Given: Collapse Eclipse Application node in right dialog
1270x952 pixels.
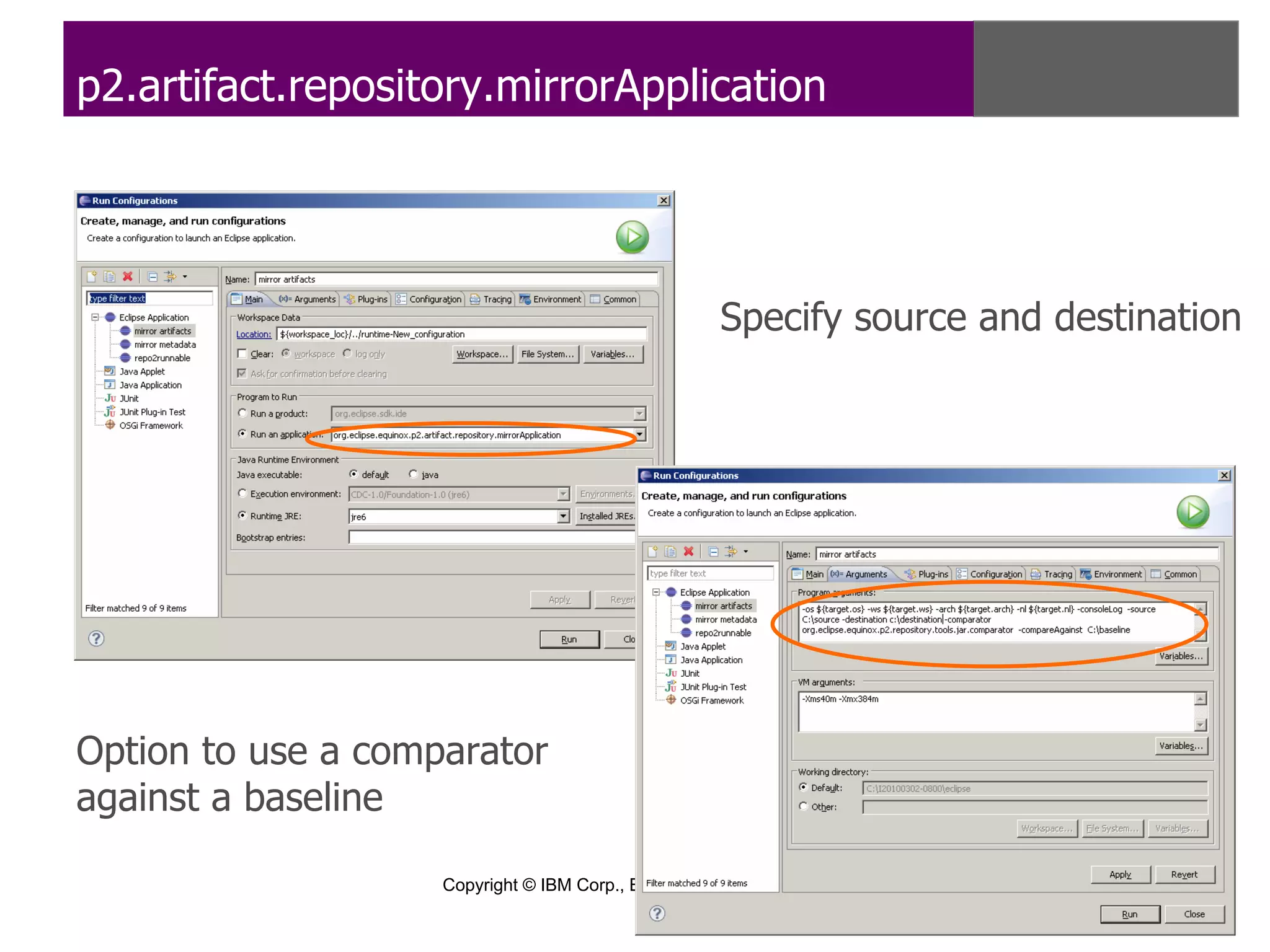Looking at the screenshot, I should click(x=656, y=593).
